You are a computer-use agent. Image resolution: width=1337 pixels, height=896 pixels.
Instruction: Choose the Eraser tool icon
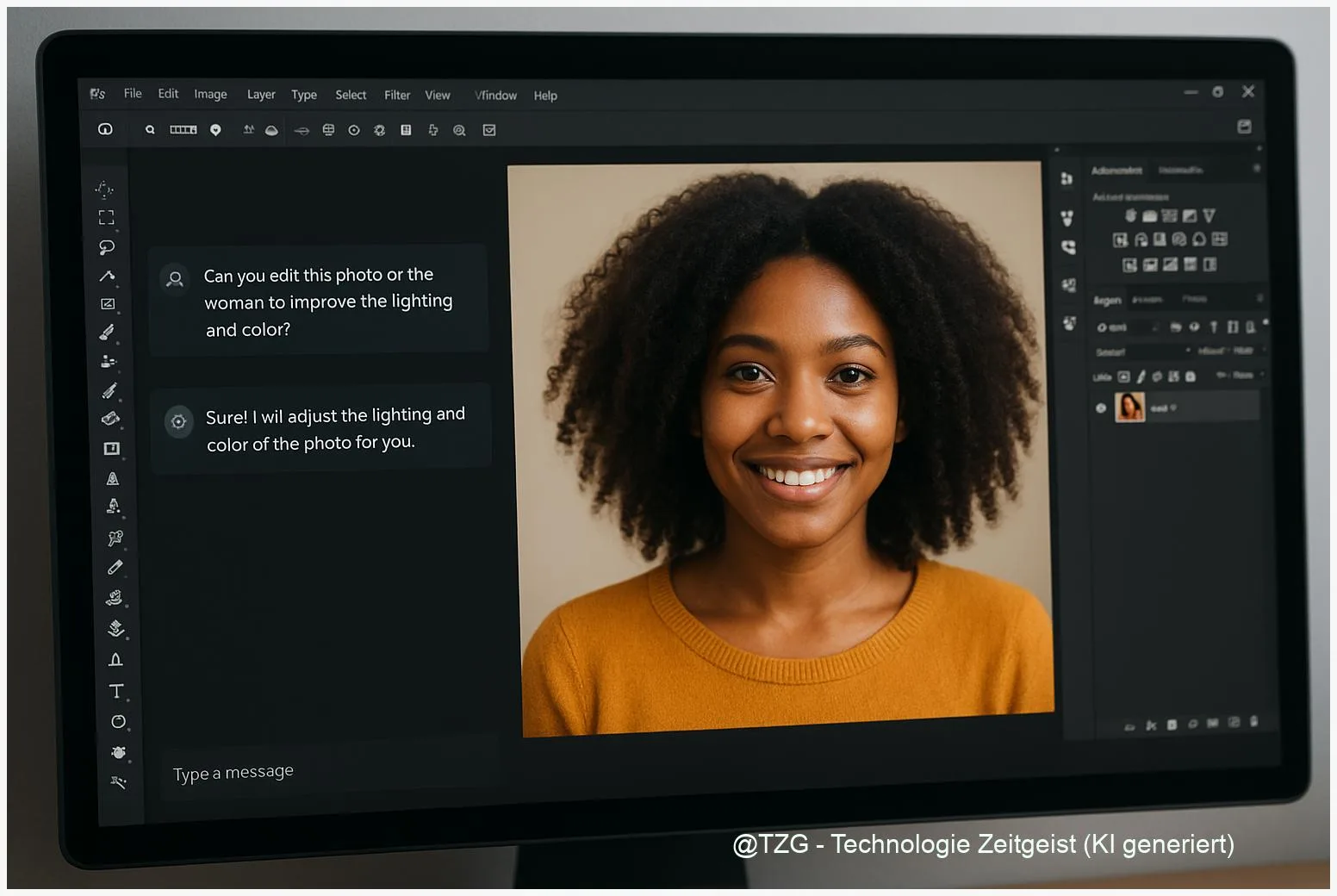[x=110, y=419]
